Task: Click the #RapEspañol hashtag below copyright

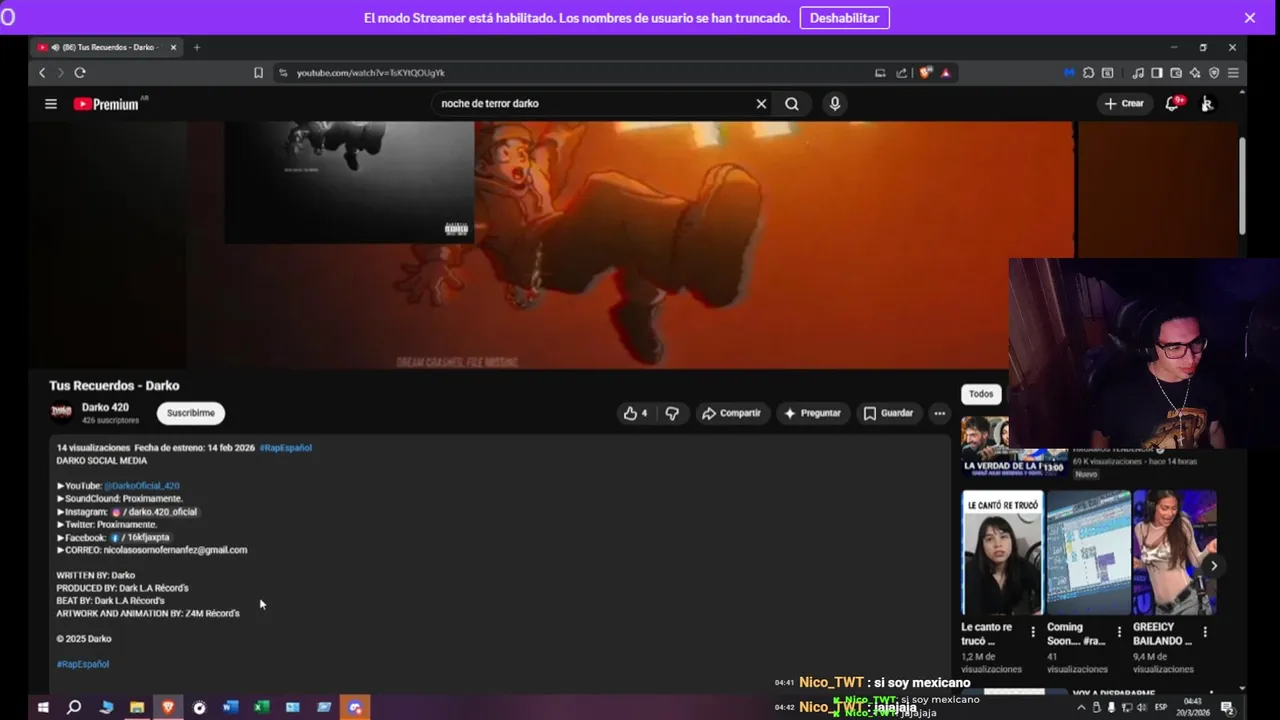Action: tap(83, 664)
